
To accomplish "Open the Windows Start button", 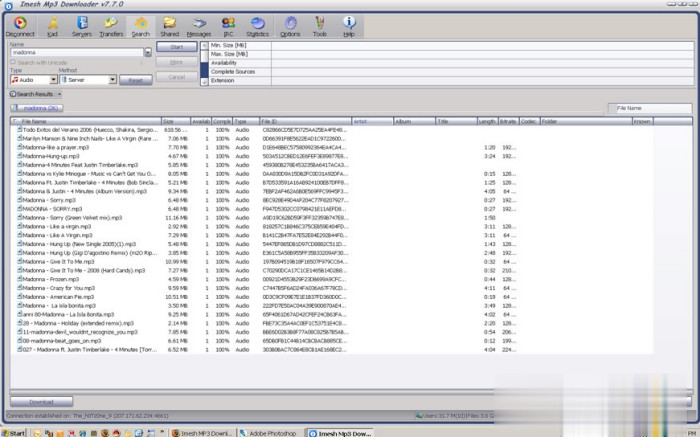I will (x=13, y=433).
